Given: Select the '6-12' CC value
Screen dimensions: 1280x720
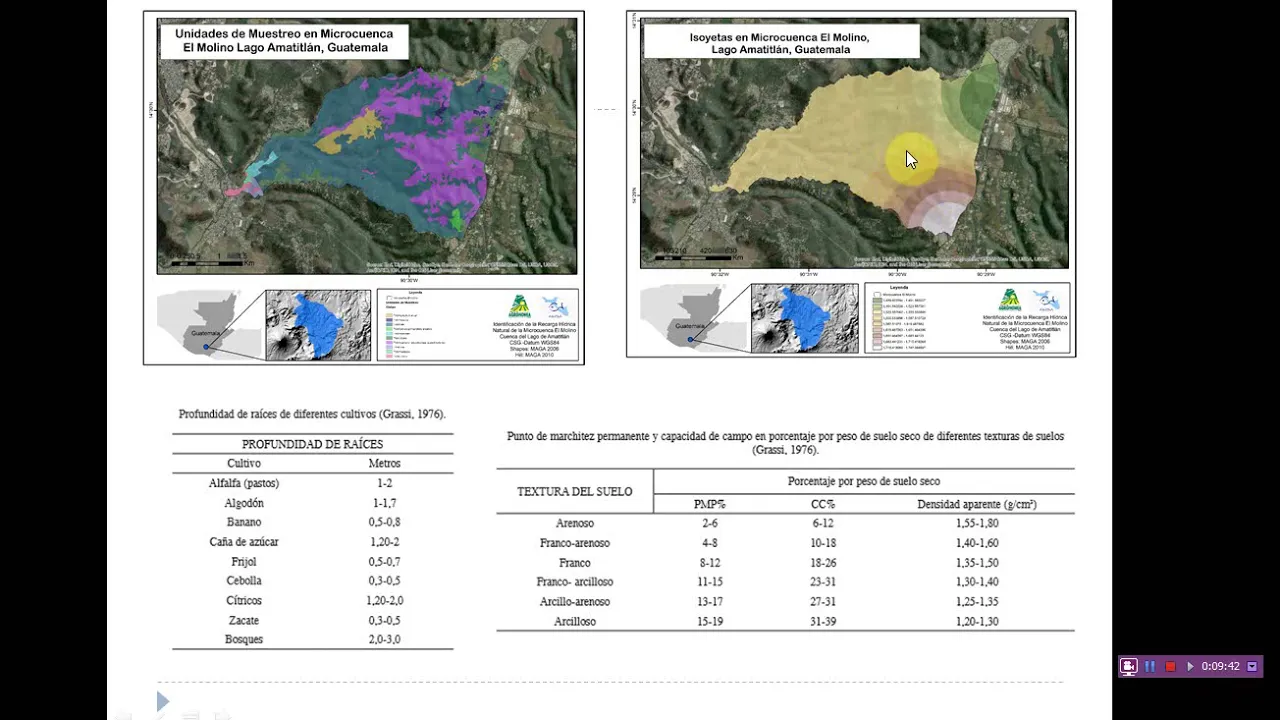Looking at the screenshot, I should (823, 523).
